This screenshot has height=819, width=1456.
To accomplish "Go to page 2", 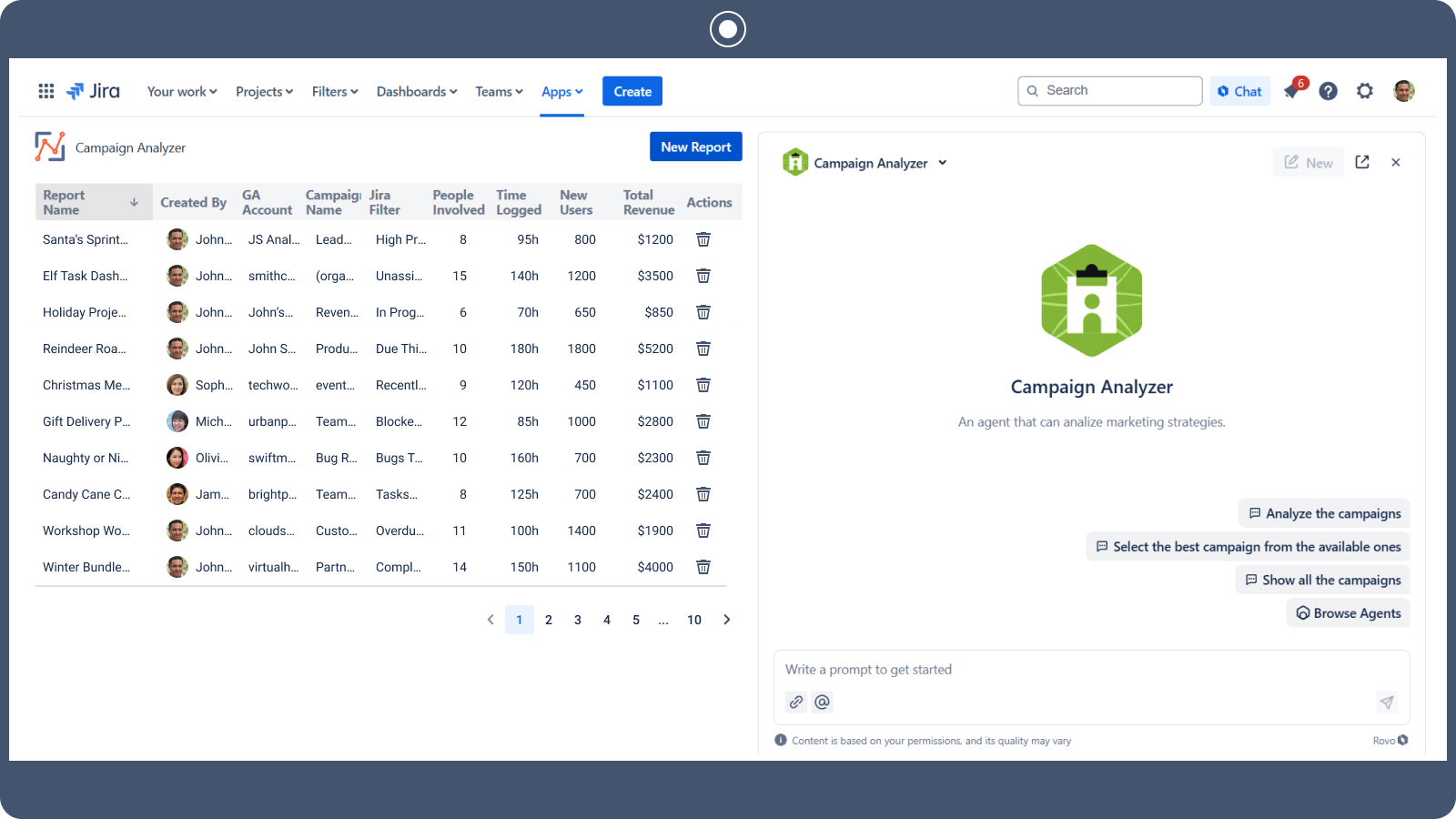I will tap(549, 620).
